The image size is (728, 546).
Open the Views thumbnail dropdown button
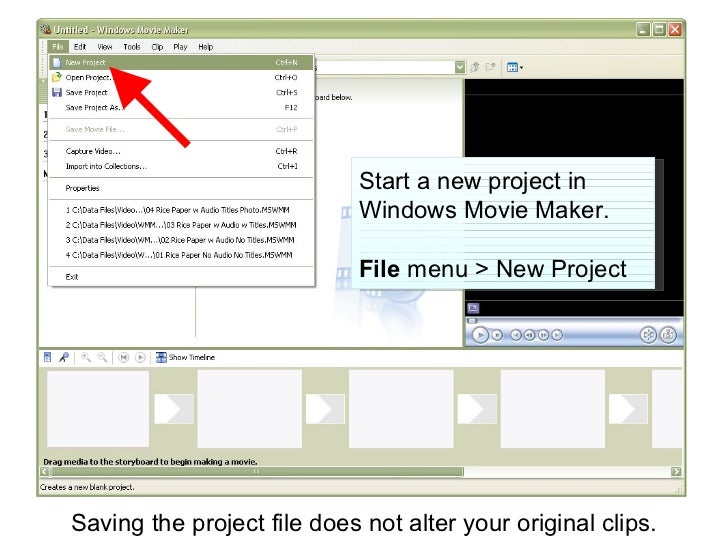[x=515, y=68]
